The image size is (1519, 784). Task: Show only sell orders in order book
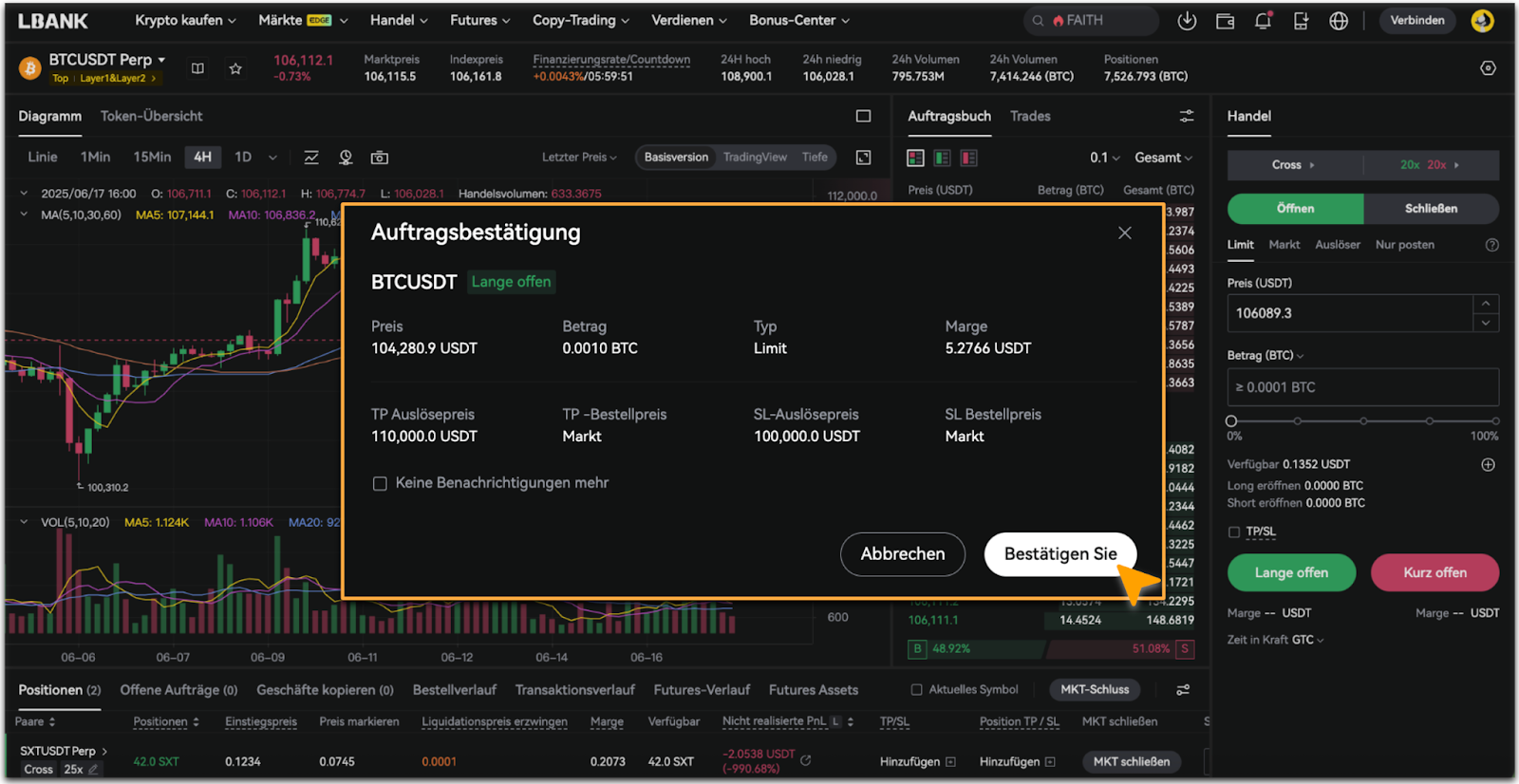[968, 158]
